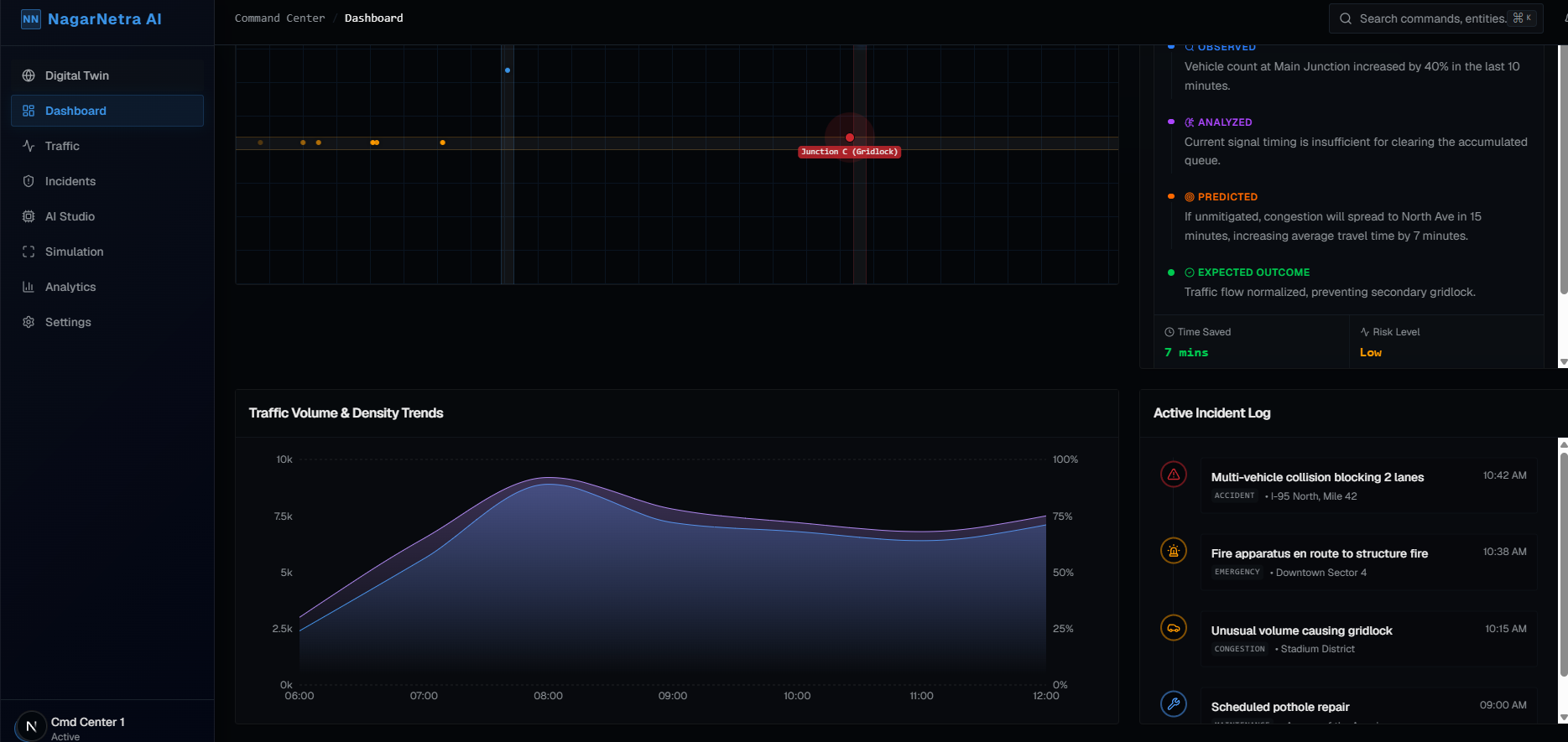Image resolution: width=1568 pixels, height=742 pixels.
Task: Click Junction C (Gridlock) map marker
Action: point(850,152)
